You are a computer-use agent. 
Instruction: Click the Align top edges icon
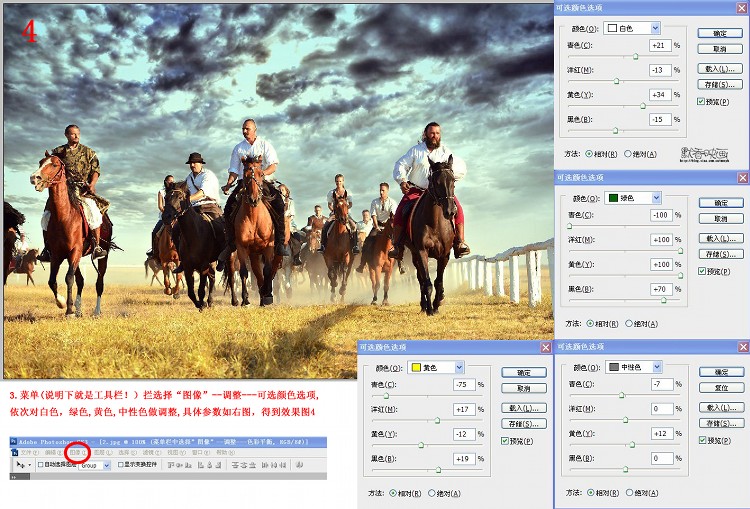(171, 465)
